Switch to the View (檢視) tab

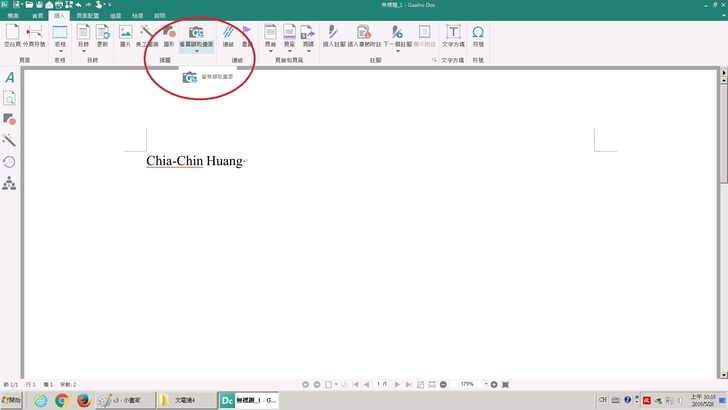click(x=137, y=16)
